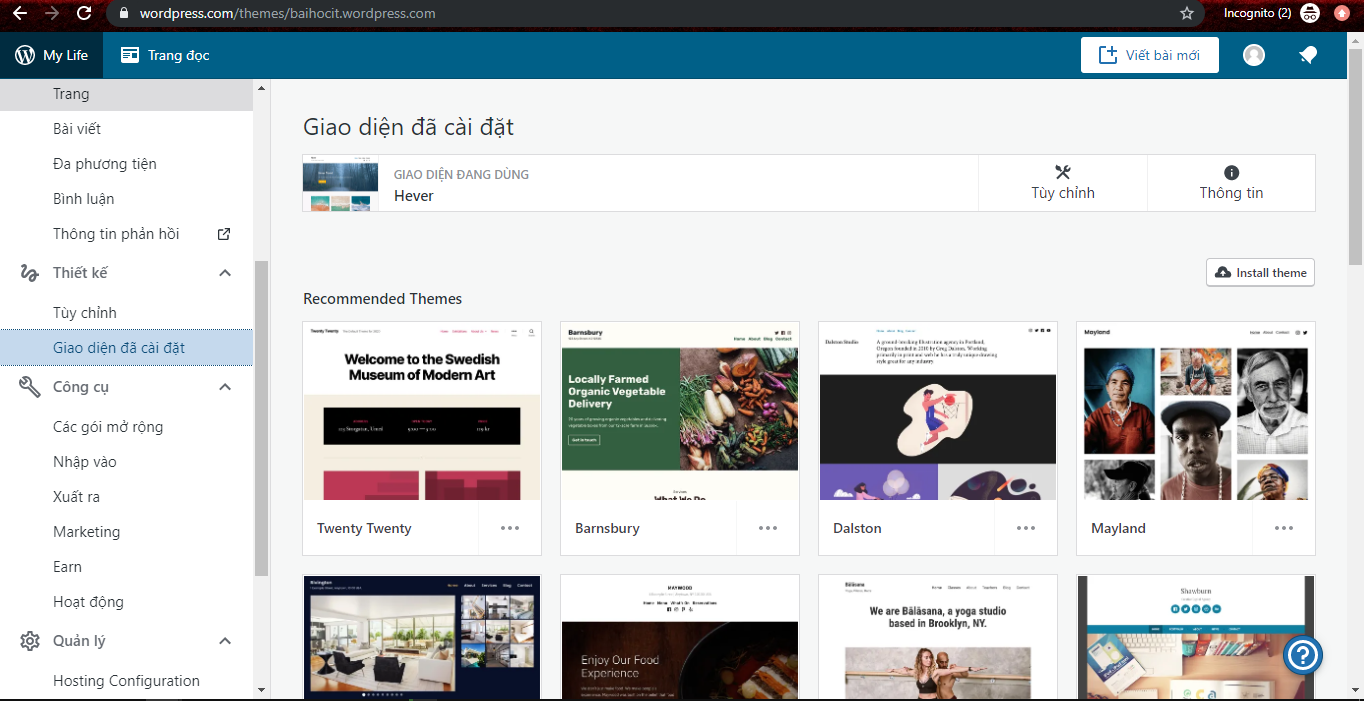Open Trang đọc reader tab

(x=165, y=55)
